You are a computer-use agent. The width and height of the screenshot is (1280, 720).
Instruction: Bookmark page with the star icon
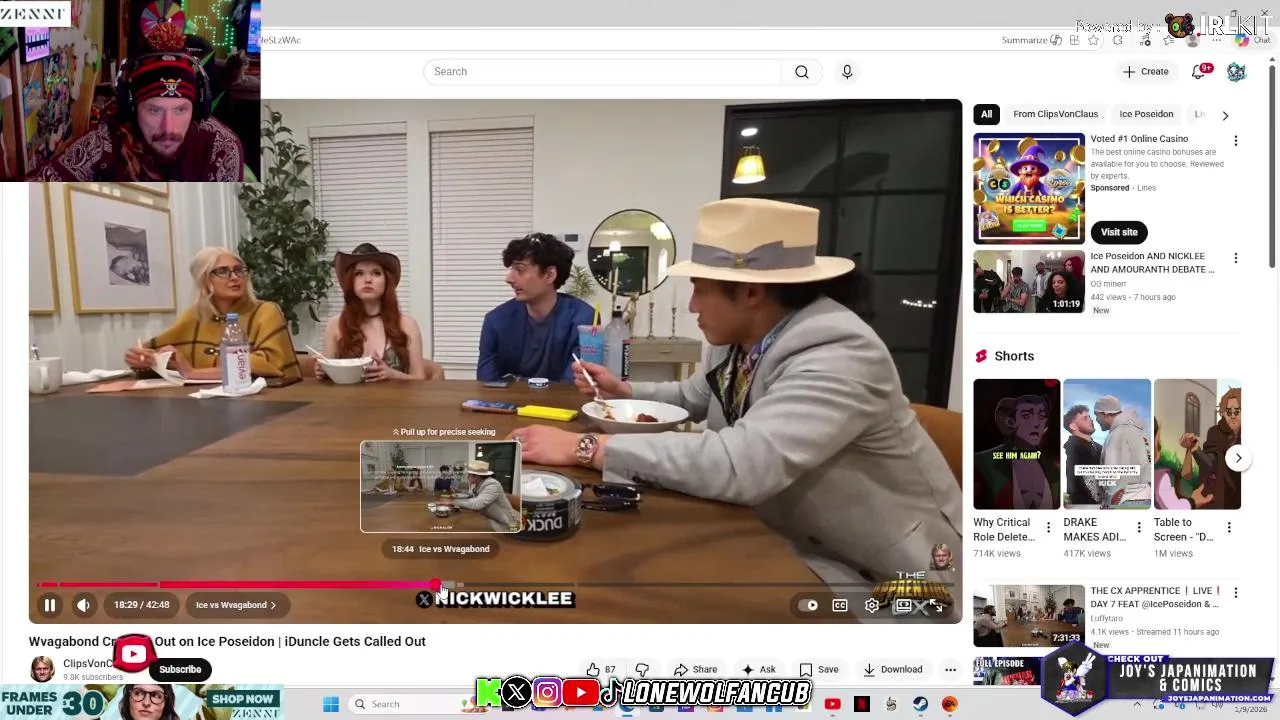tap(1094, 40)
